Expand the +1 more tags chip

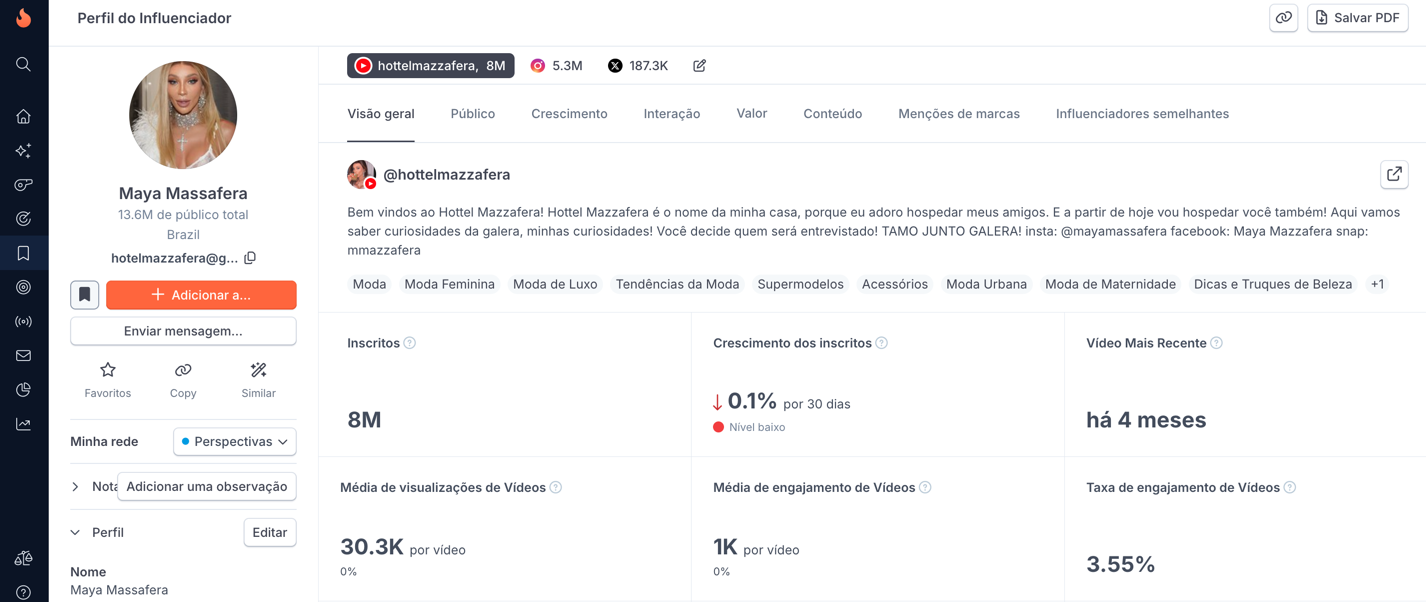(1377, 284)
